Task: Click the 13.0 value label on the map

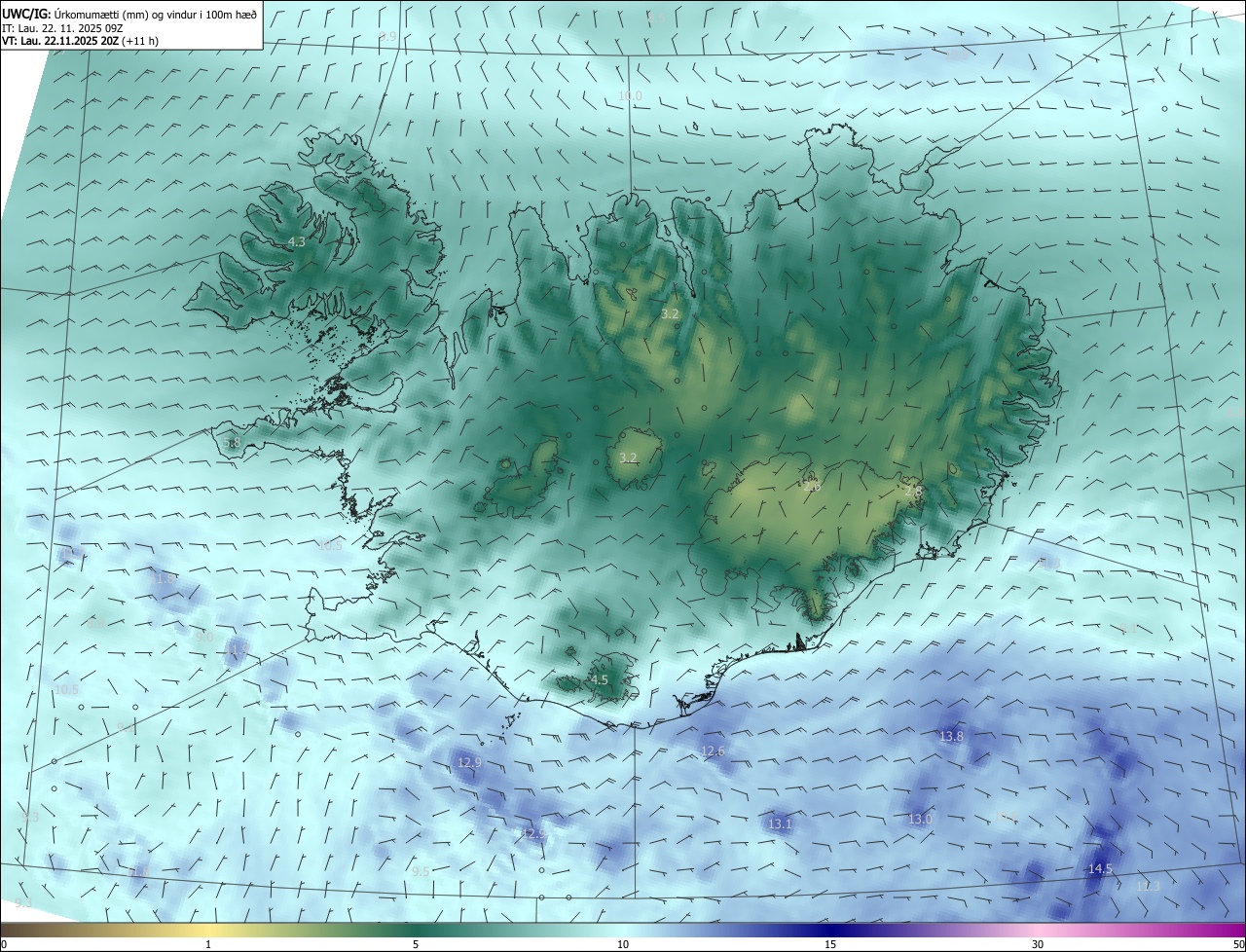Action: (920, 819)
